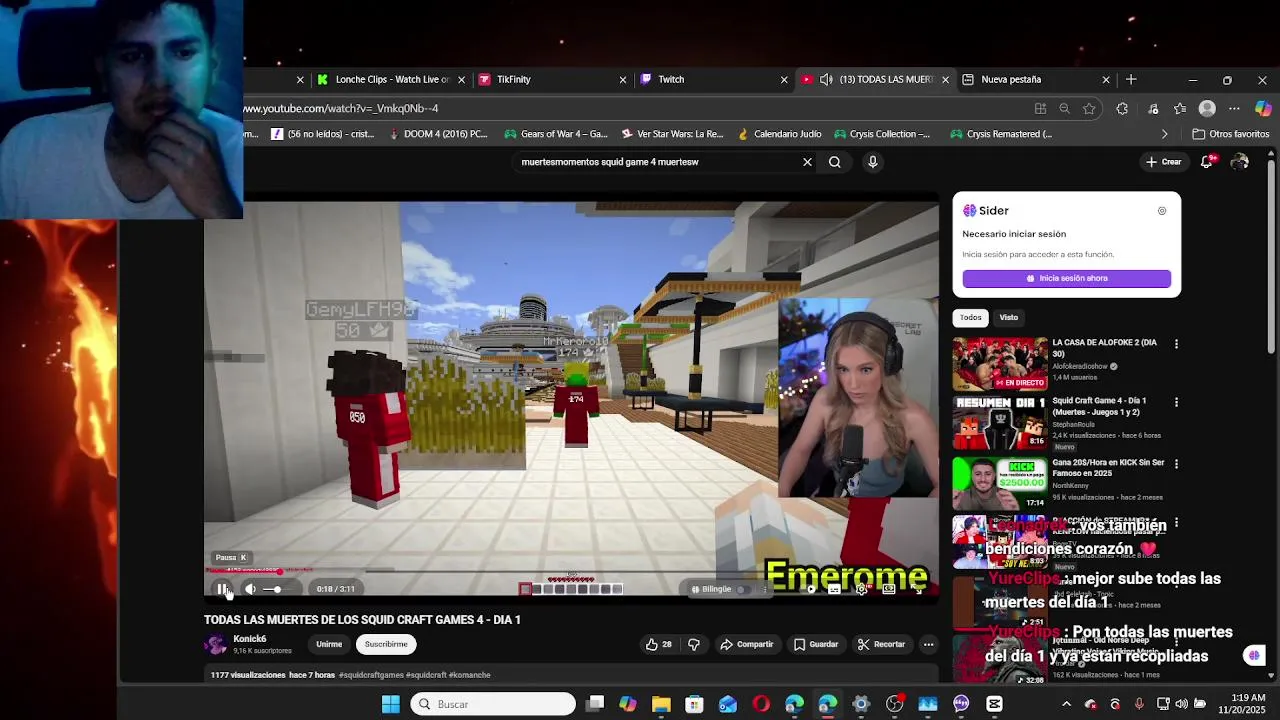Screen dimensions: 1280x720
Task: Open DOOM 4 (2016) PC bookmark
Action: pyautogui.click(x=437, y=134)
